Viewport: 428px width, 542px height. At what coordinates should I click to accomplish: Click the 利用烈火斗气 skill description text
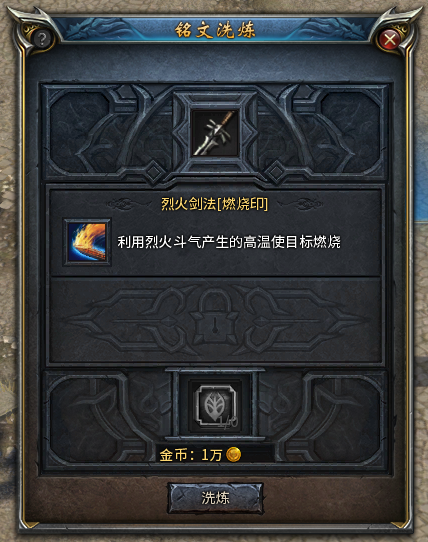[229, 242]
